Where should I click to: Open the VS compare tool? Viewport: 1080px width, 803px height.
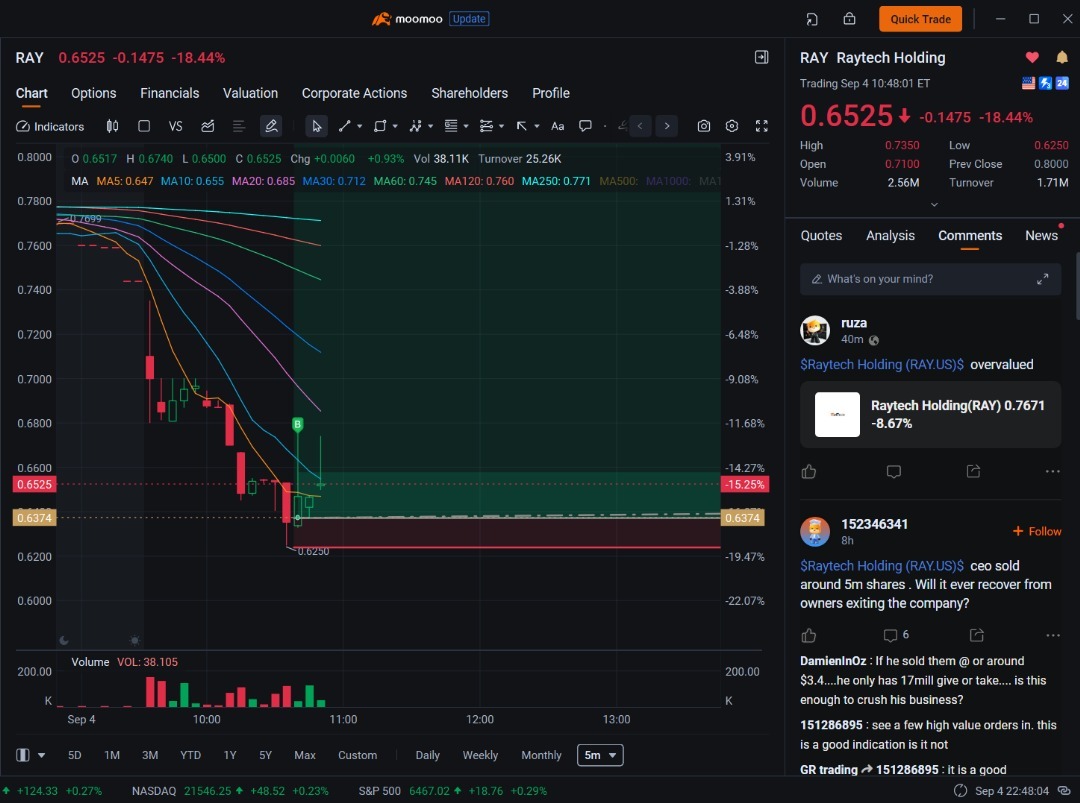click(176, 126)
